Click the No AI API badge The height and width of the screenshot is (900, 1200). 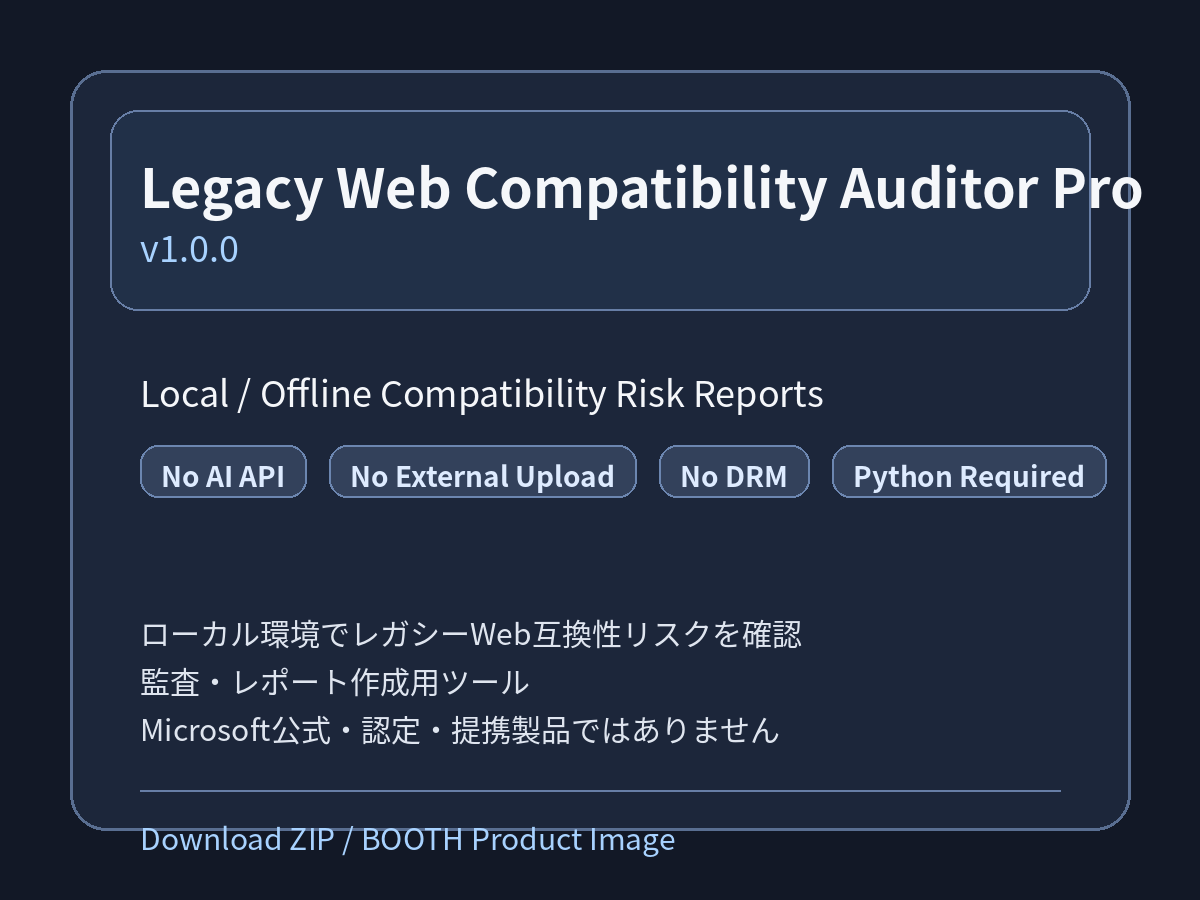[223, 472]
